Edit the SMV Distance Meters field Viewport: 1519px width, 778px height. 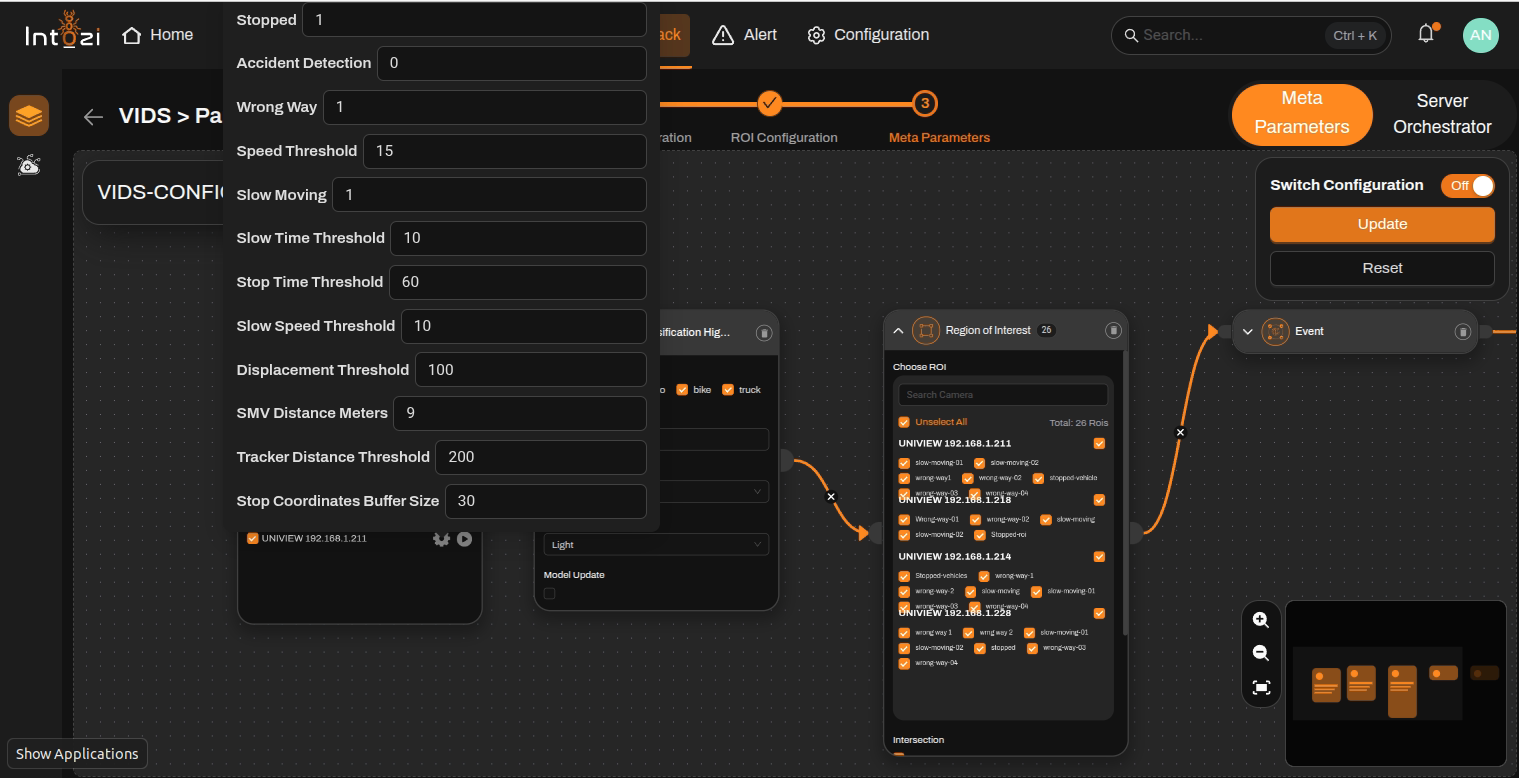pos(519,413)
